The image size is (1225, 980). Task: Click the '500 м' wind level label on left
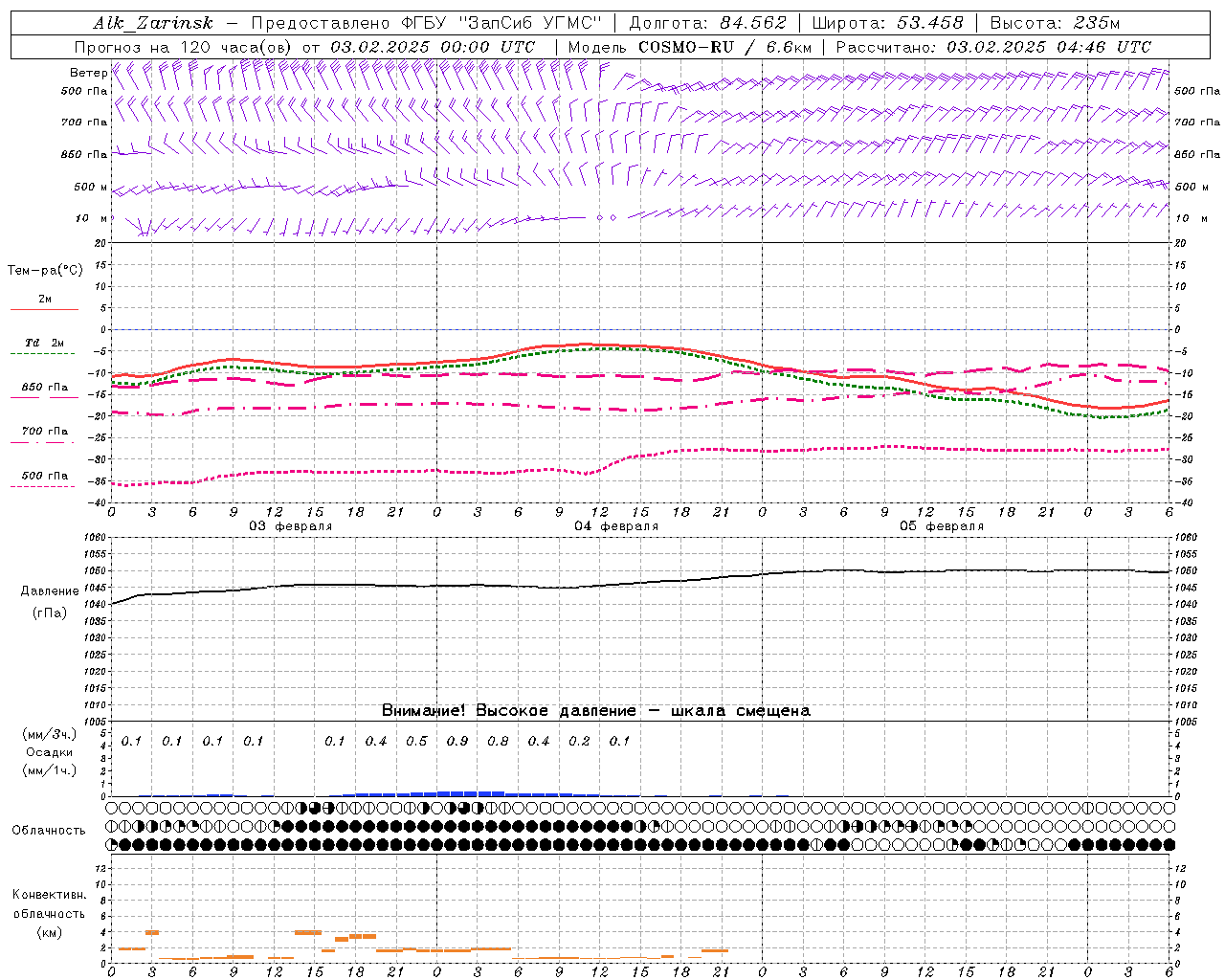(91, 187)
